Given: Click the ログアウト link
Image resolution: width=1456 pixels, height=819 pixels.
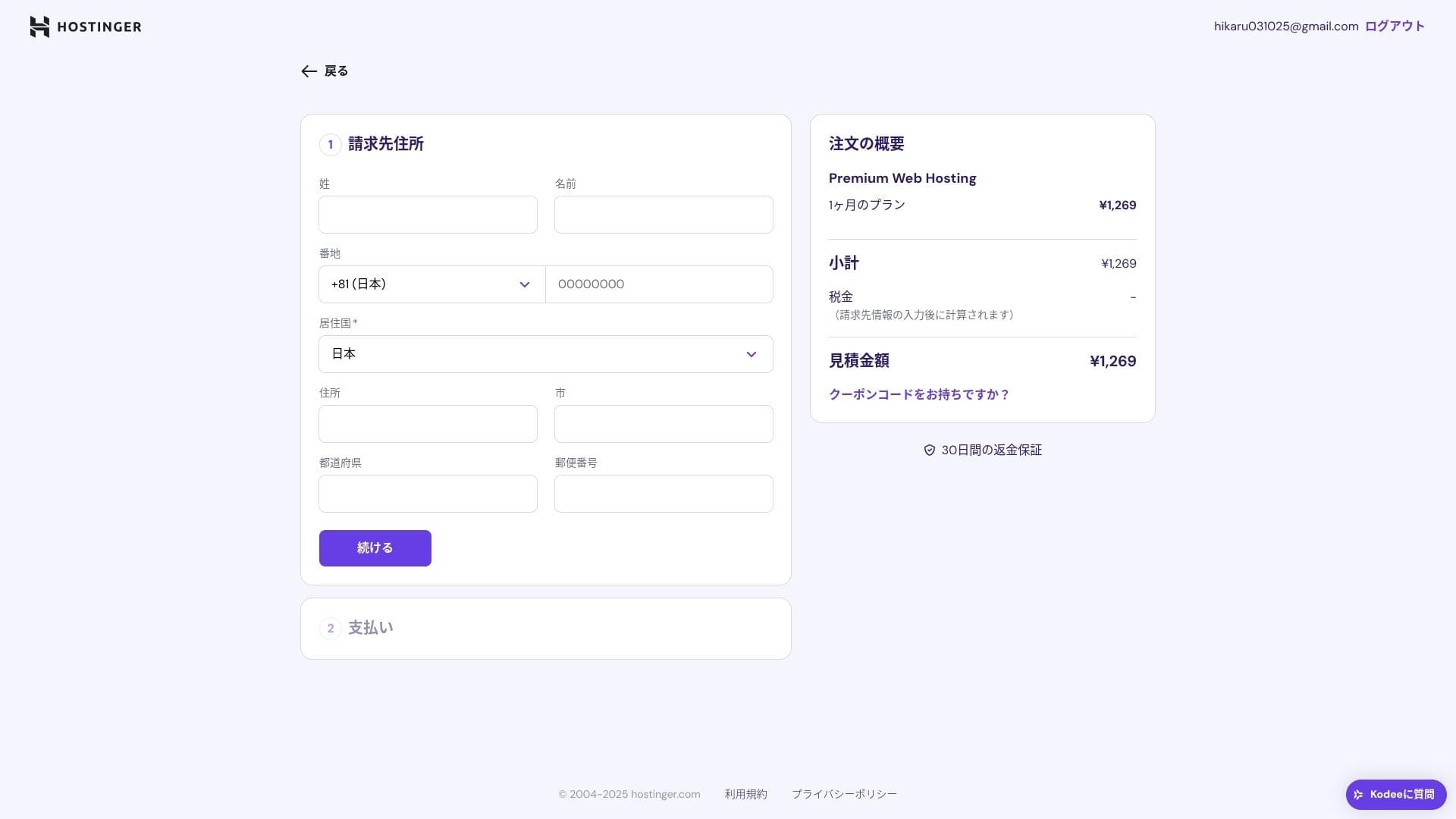Looking at the screenshot, I should (1395, 27).
